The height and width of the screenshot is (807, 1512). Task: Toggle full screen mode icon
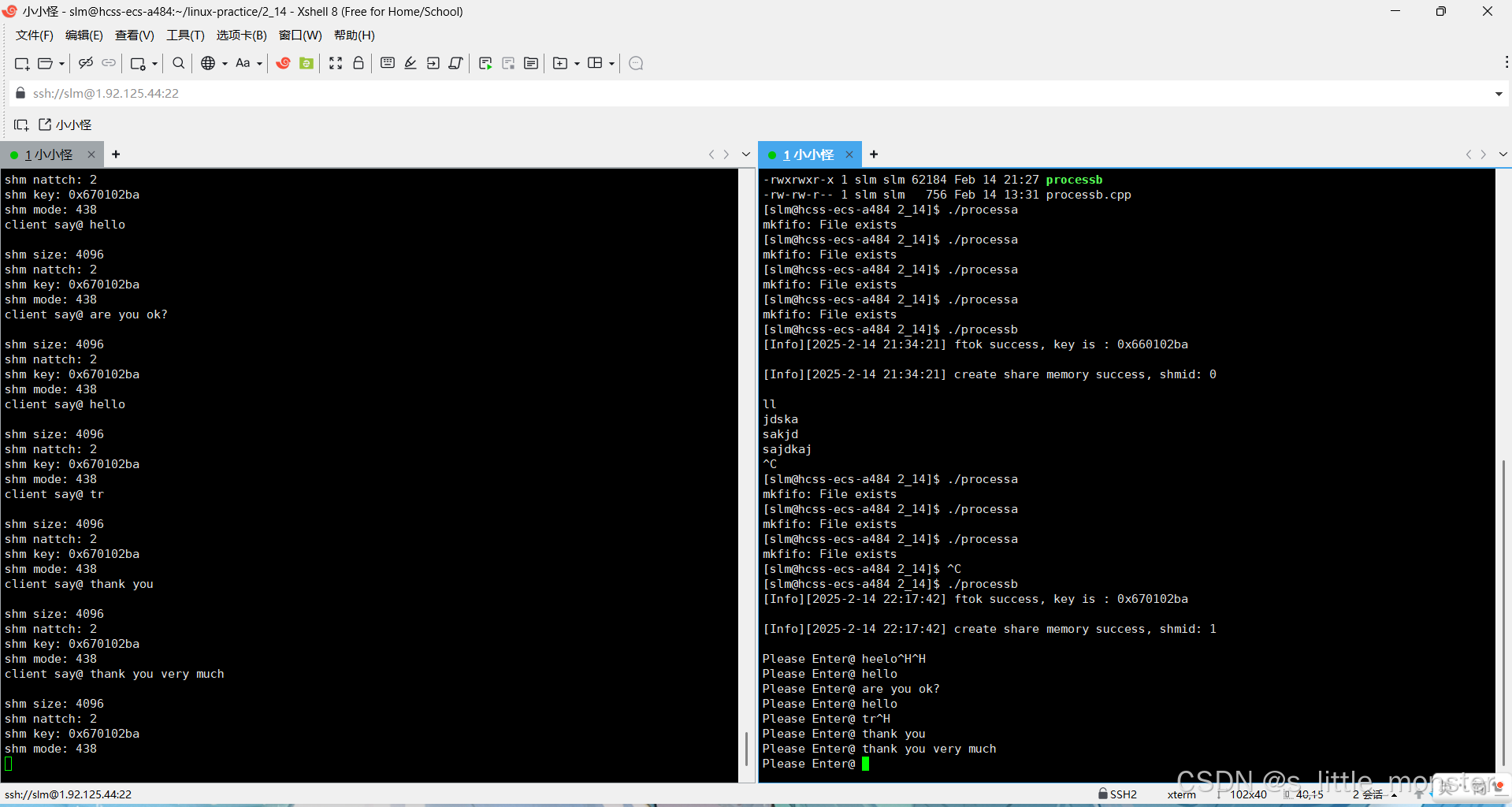click(336, 63)
